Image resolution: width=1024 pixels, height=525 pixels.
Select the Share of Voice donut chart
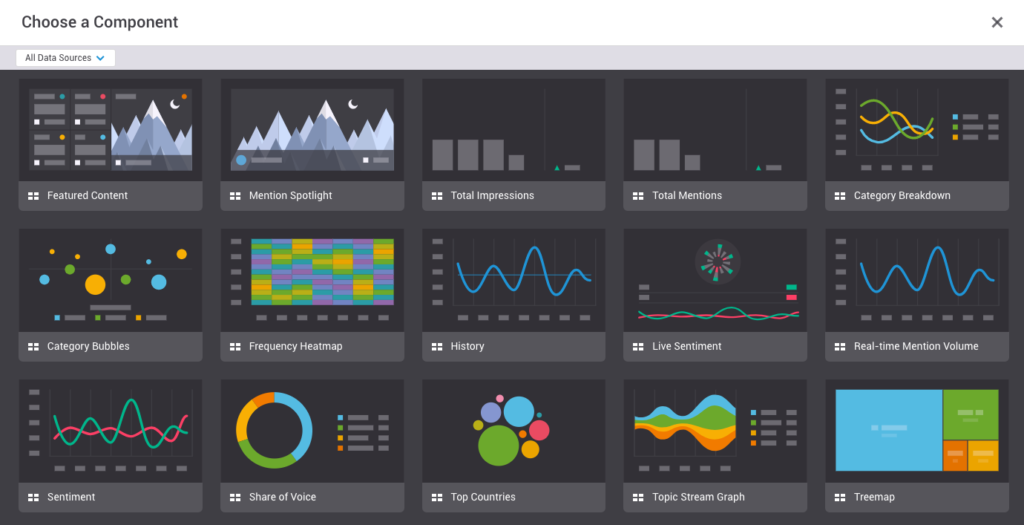[275, 431]
